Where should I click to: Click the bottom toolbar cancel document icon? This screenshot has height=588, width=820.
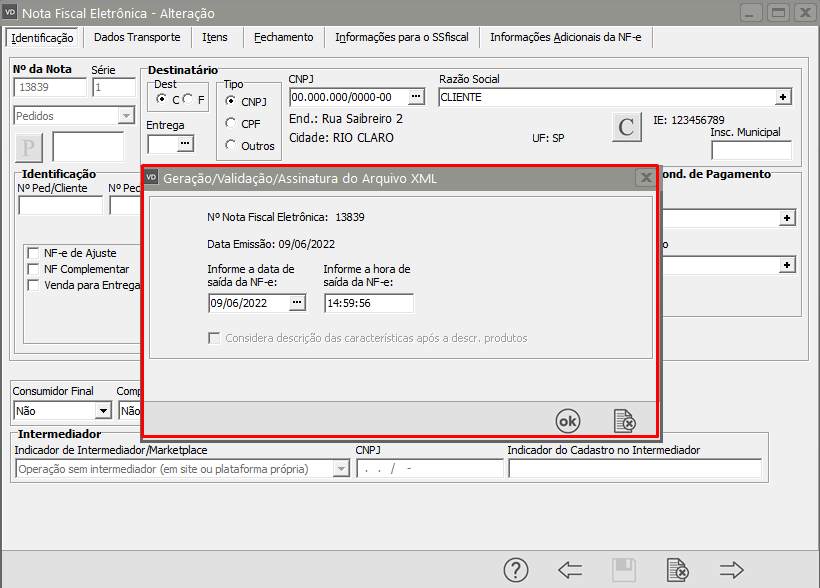(678, 570)
